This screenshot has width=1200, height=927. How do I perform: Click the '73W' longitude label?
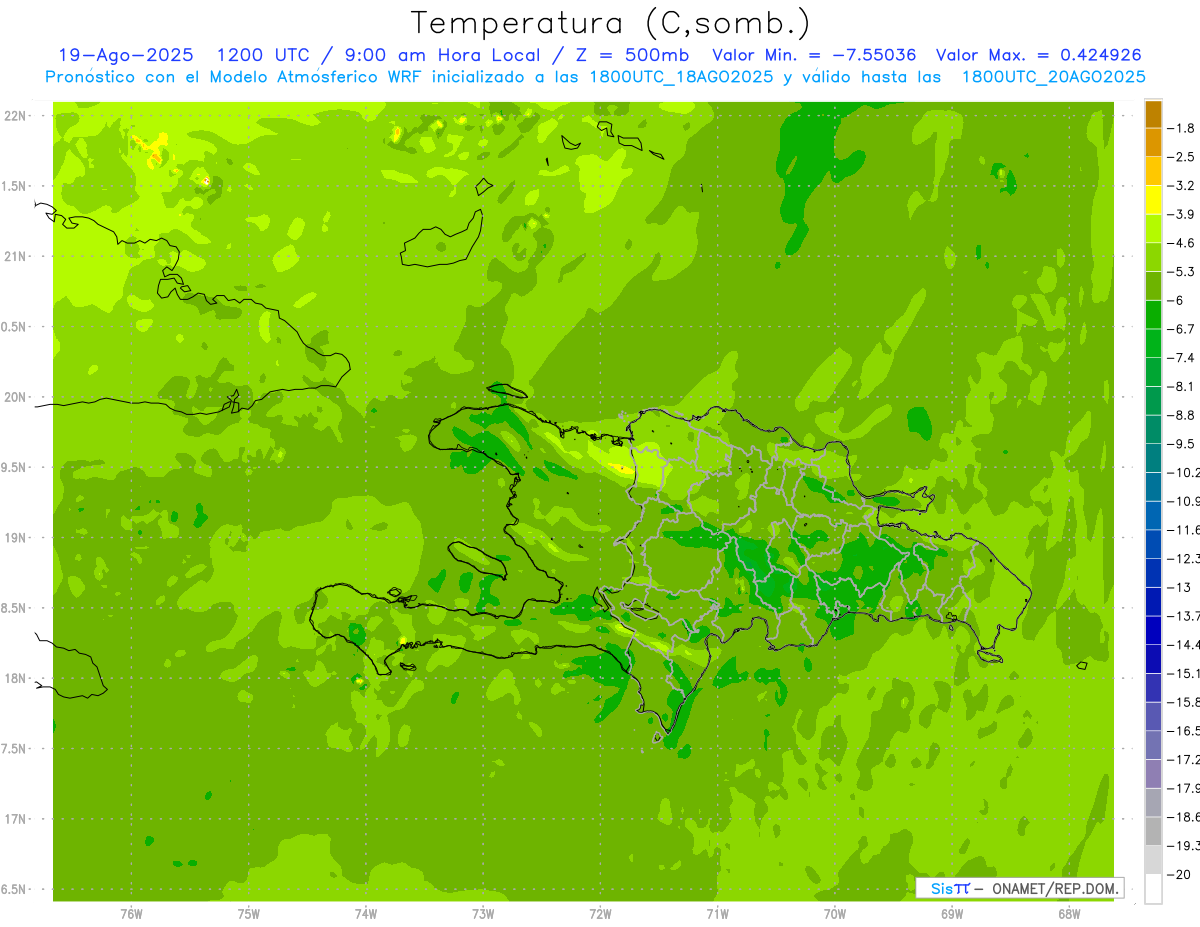483,914
